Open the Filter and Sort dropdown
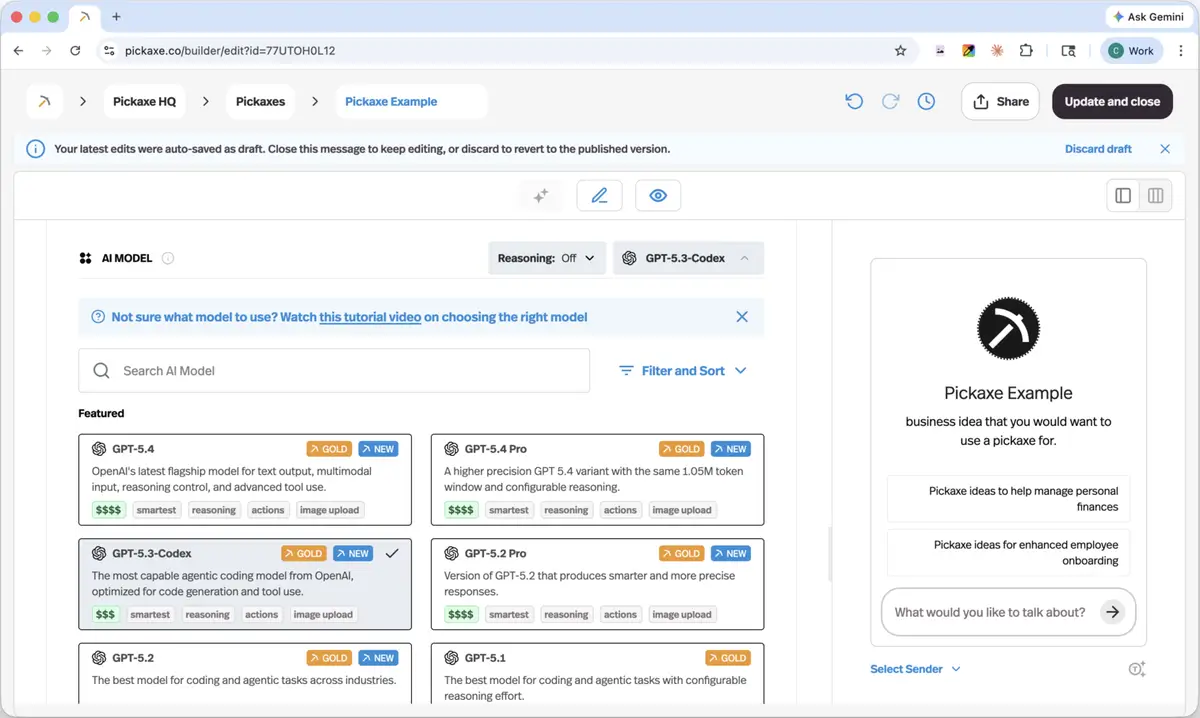1200x718 pixels. (683, 370)
